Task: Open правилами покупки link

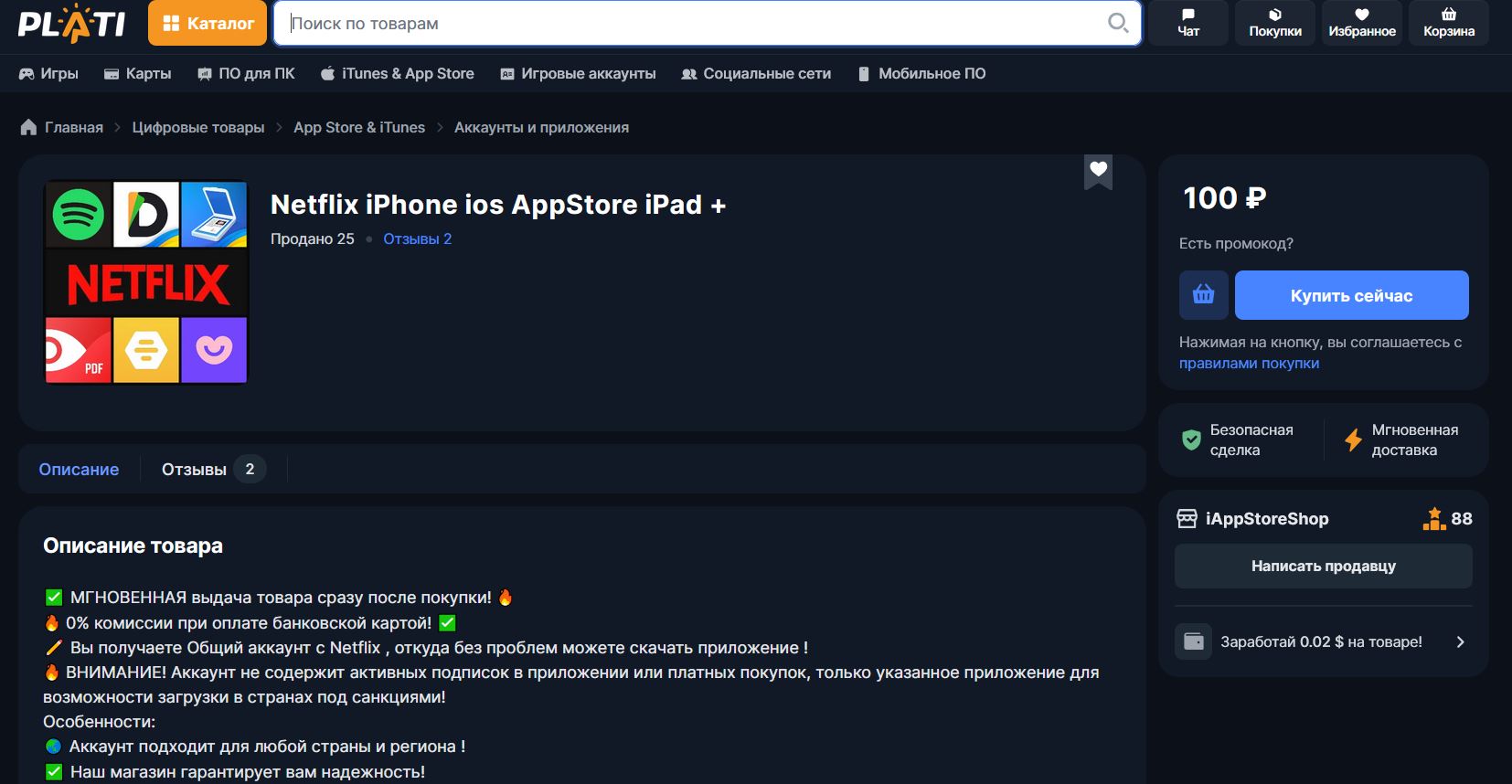Action: tap(1249, 363)
